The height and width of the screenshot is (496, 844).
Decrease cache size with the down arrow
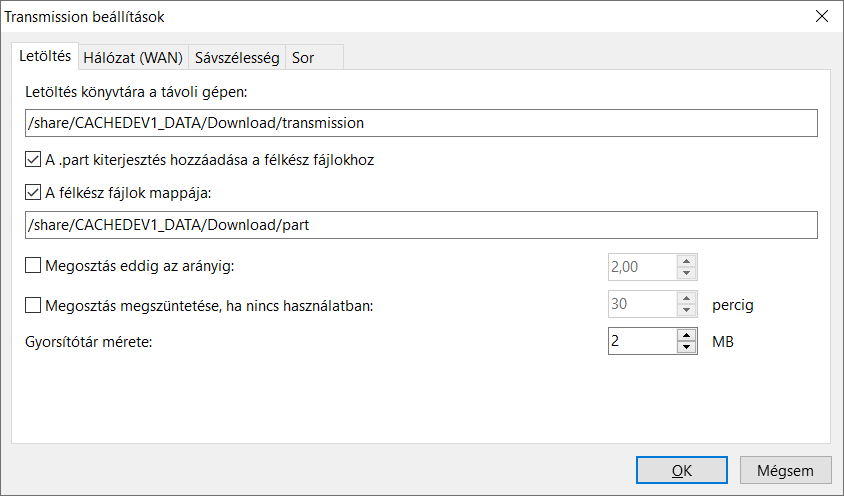(686, 347)
